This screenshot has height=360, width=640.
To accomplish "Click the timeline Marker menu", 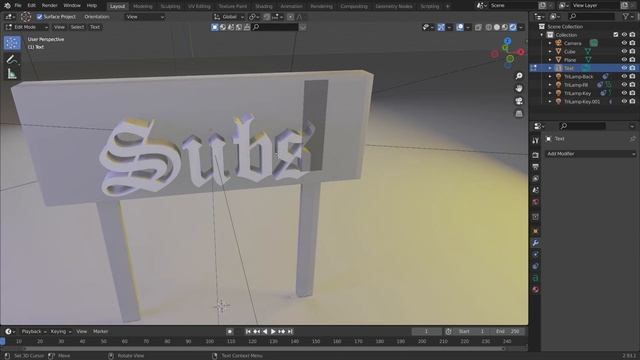I will pos(100,331).
